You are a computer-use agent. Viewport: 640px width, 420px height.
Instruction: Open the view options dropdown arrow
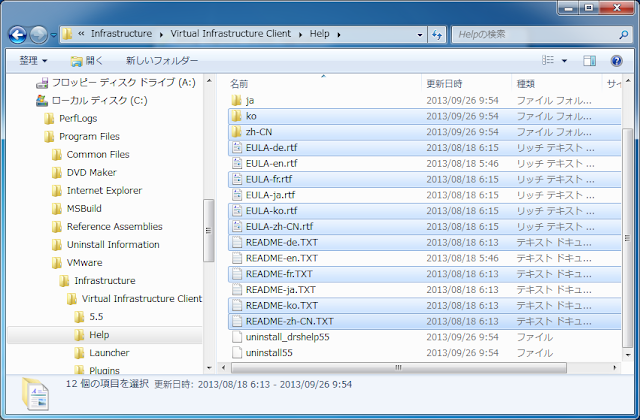point(564,61)
